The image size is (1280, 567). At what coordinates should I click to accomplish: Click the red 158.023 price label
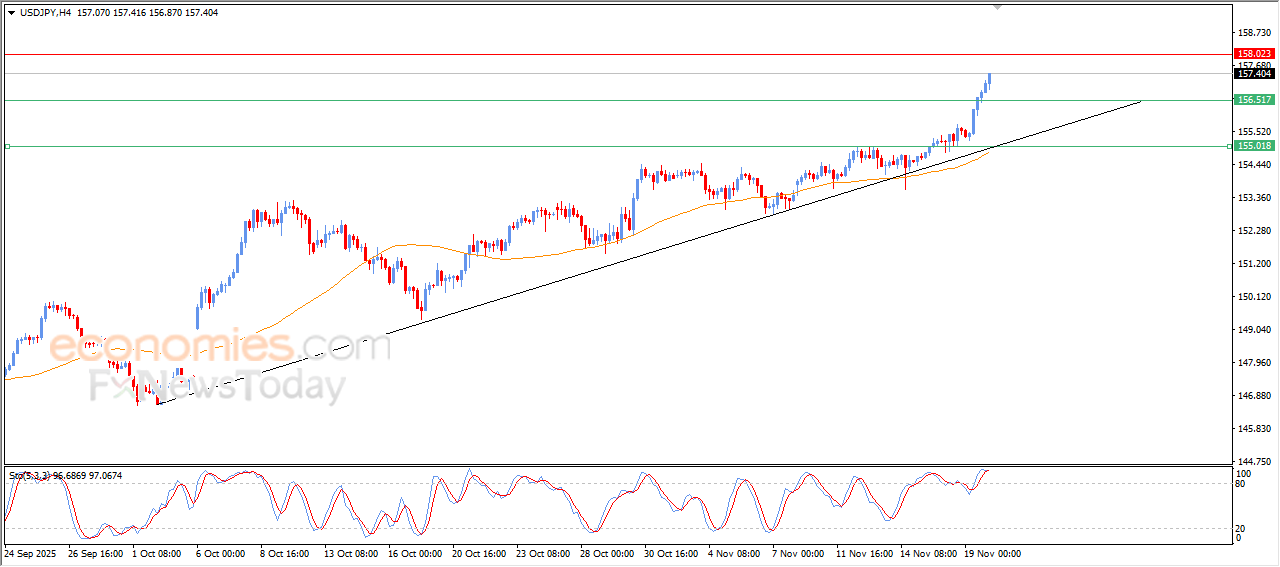(1254, 54)
